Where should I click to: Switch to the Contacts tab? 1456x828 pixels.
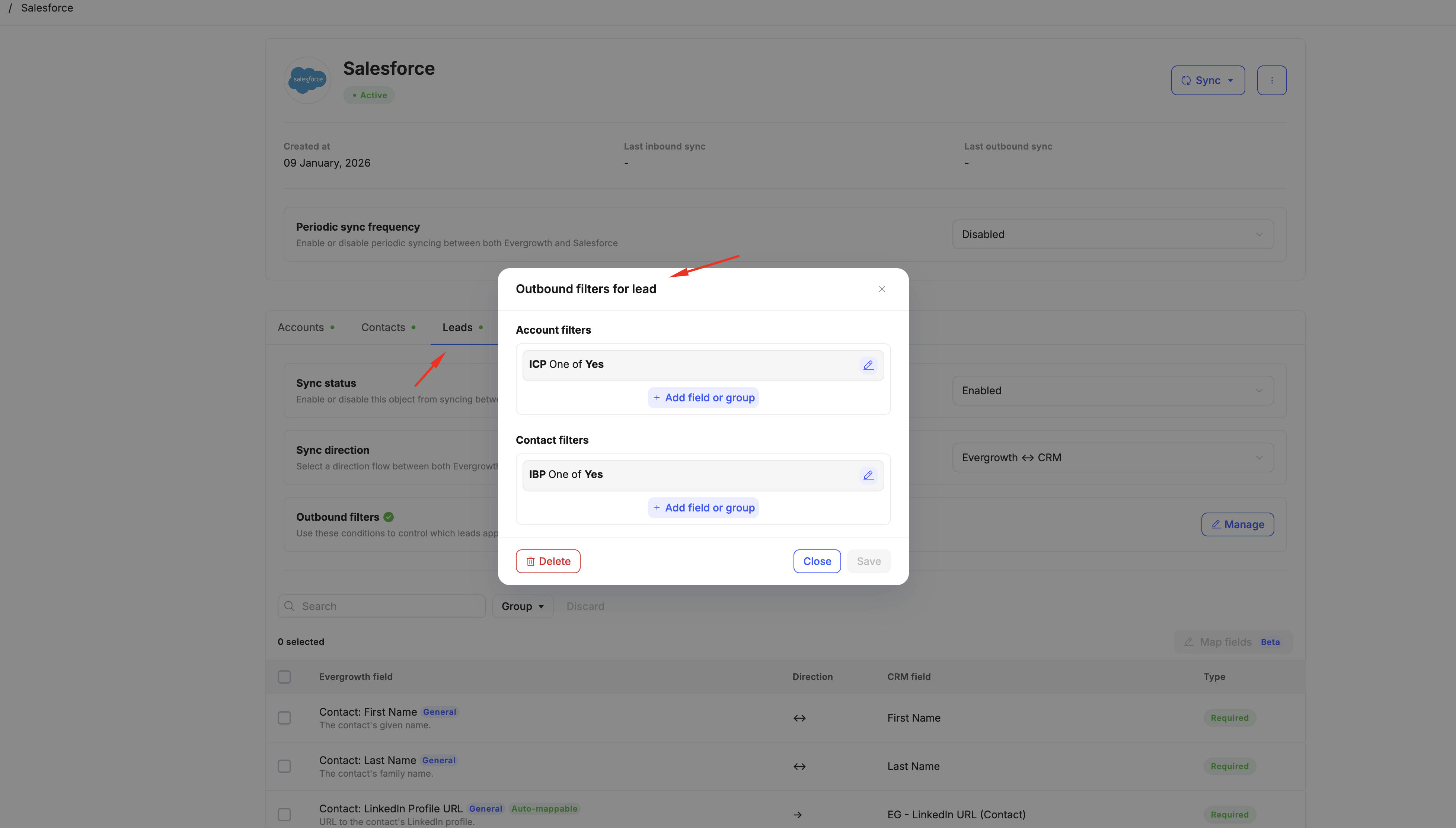[x=382, y=327]
